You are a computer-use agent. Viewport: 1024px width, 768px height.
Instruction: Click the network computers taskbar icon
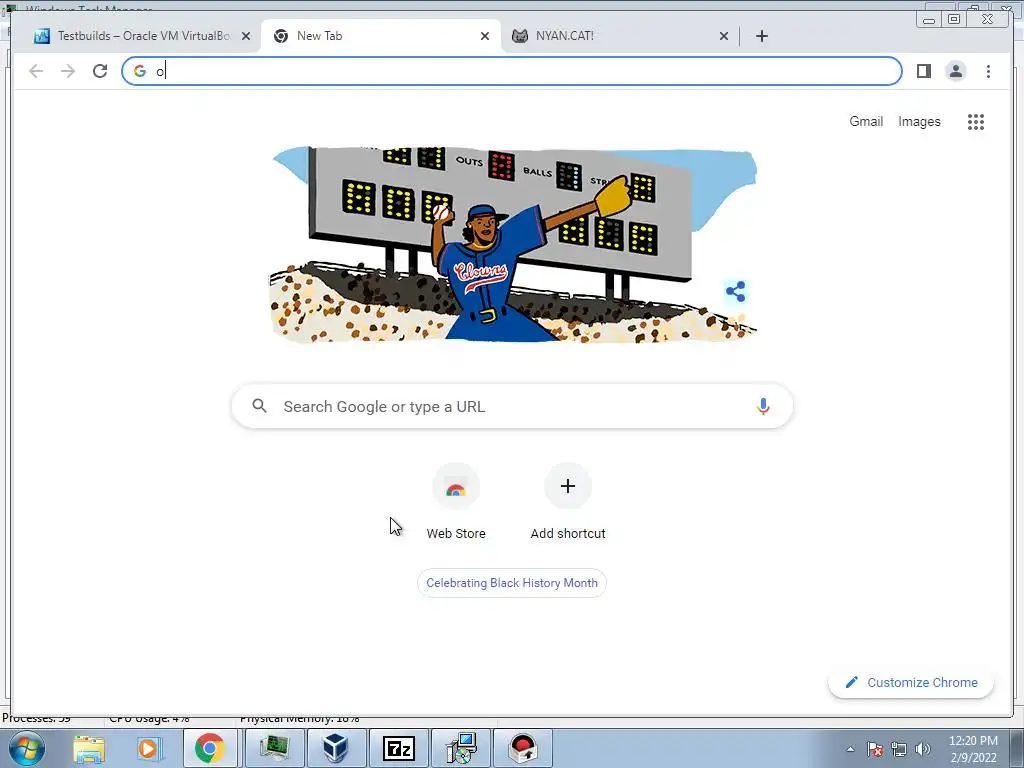coord(461,748)
